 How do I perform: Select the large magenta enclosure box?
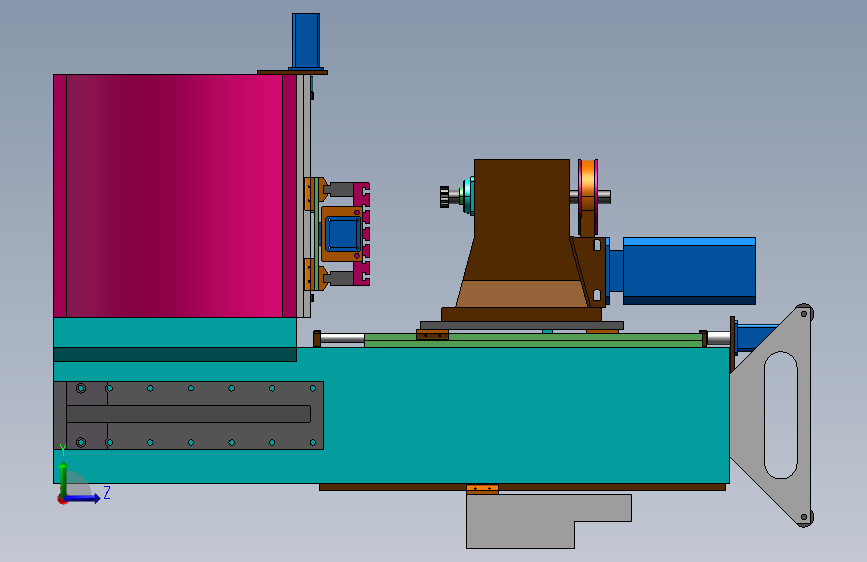pyautogui.click(x=175, y=196)
